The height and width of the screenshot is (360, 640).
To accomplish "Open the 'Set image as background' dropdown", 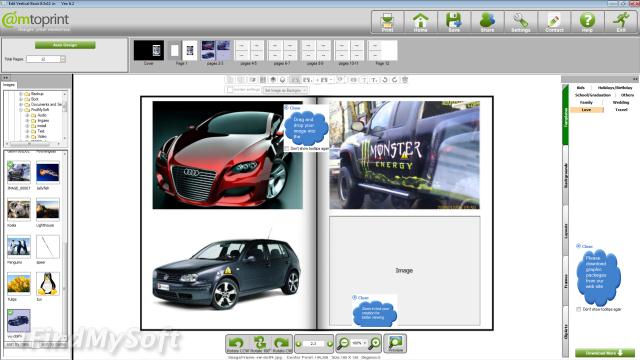I will pos(285,90).
